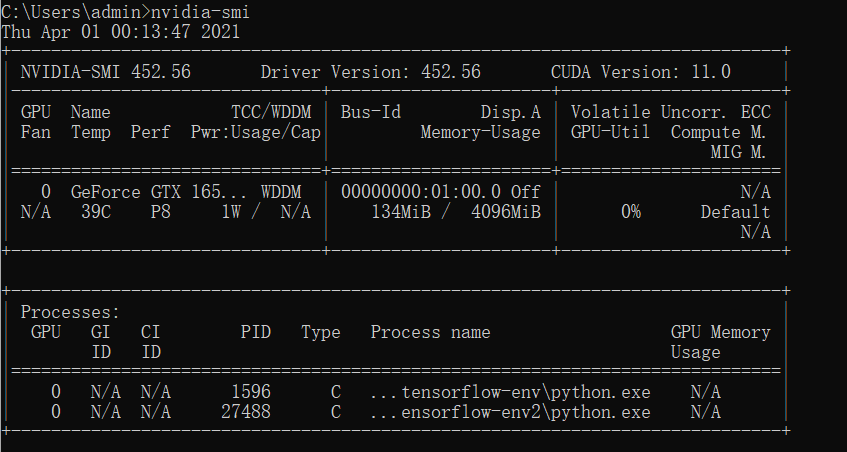Click the Bus-Id column header
The width and height of the screenshot is (847, 452).
click(371, 112)
